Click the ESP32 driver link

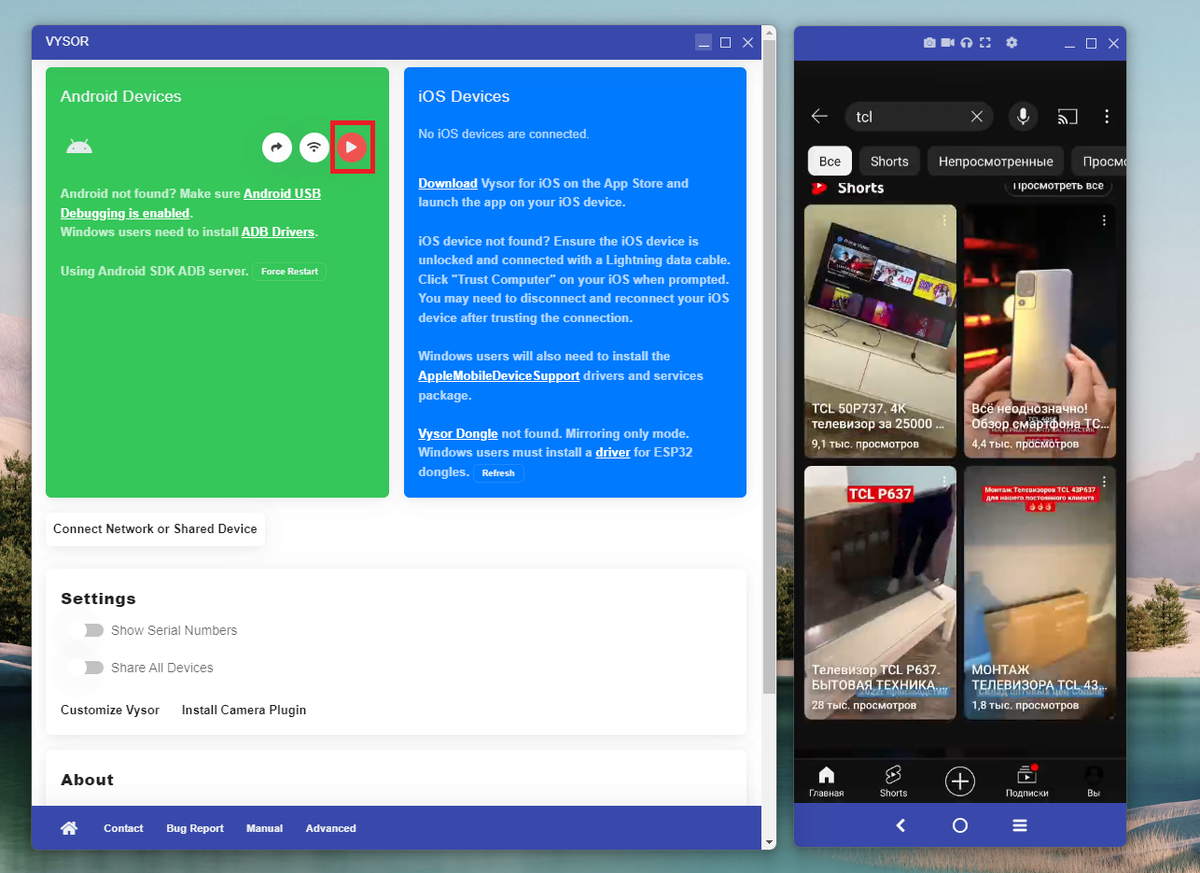tap(613, 452)
